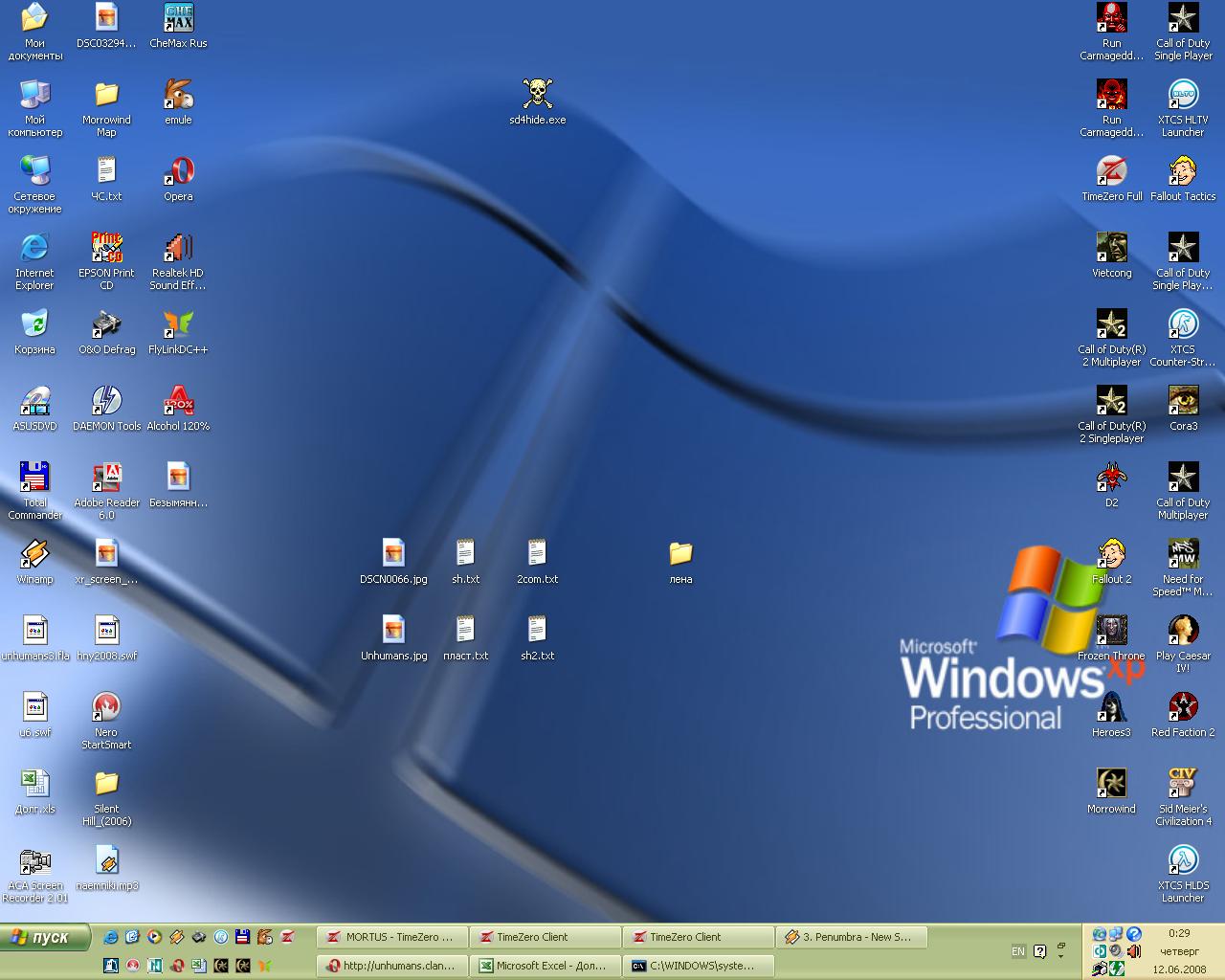Switch to MORTUS - TimeZero taskbar window
Screen dimensions: 1225x980
pos(391,937)
